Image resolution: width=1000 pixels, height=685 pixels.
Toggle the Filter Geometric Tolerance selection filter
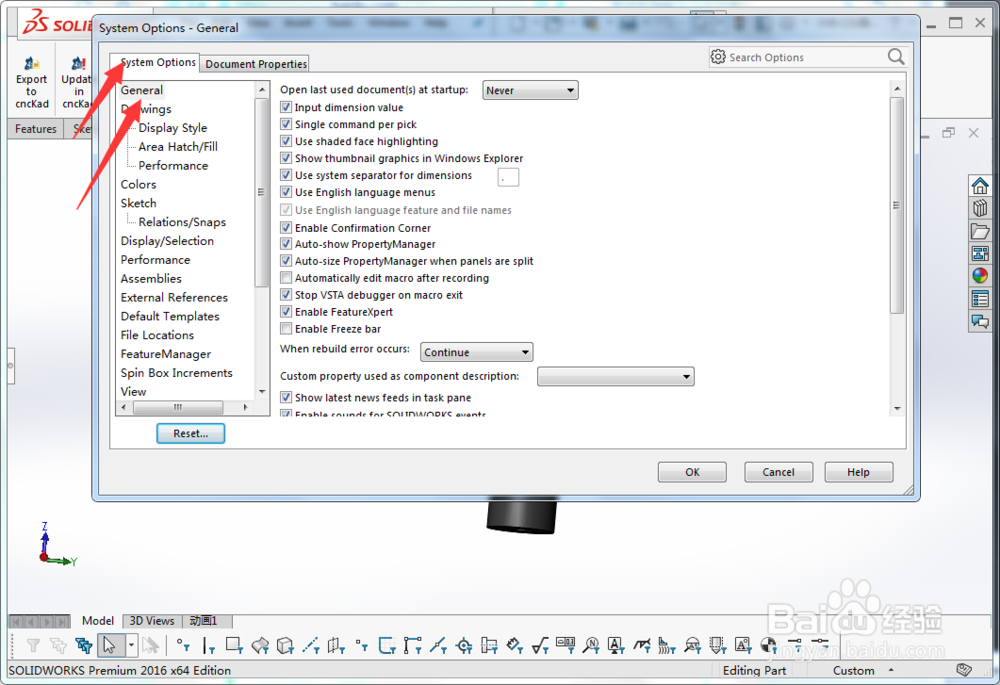tap(566, 644)
